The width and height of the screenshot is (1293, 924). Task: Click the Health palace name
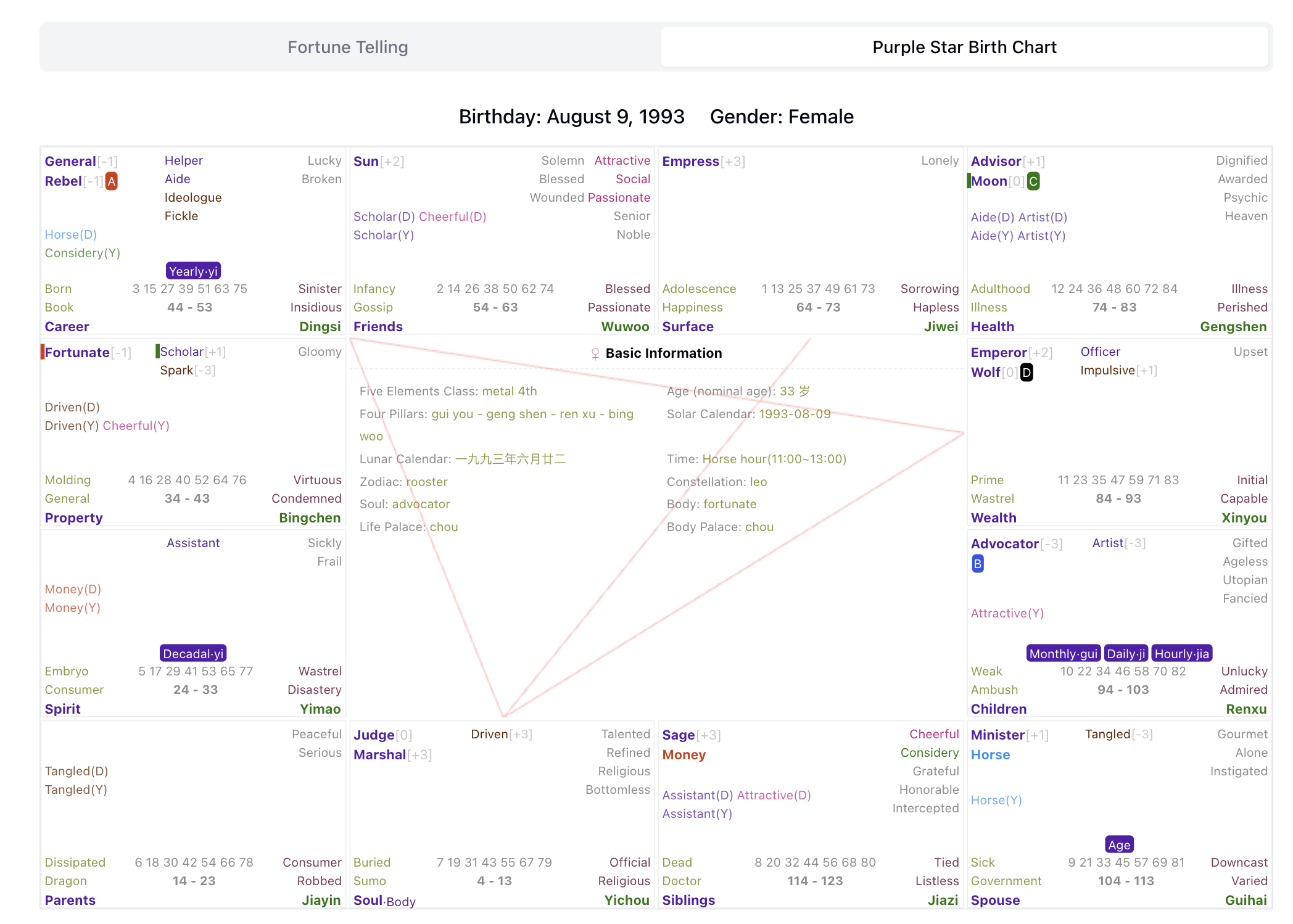click(992, 327)
